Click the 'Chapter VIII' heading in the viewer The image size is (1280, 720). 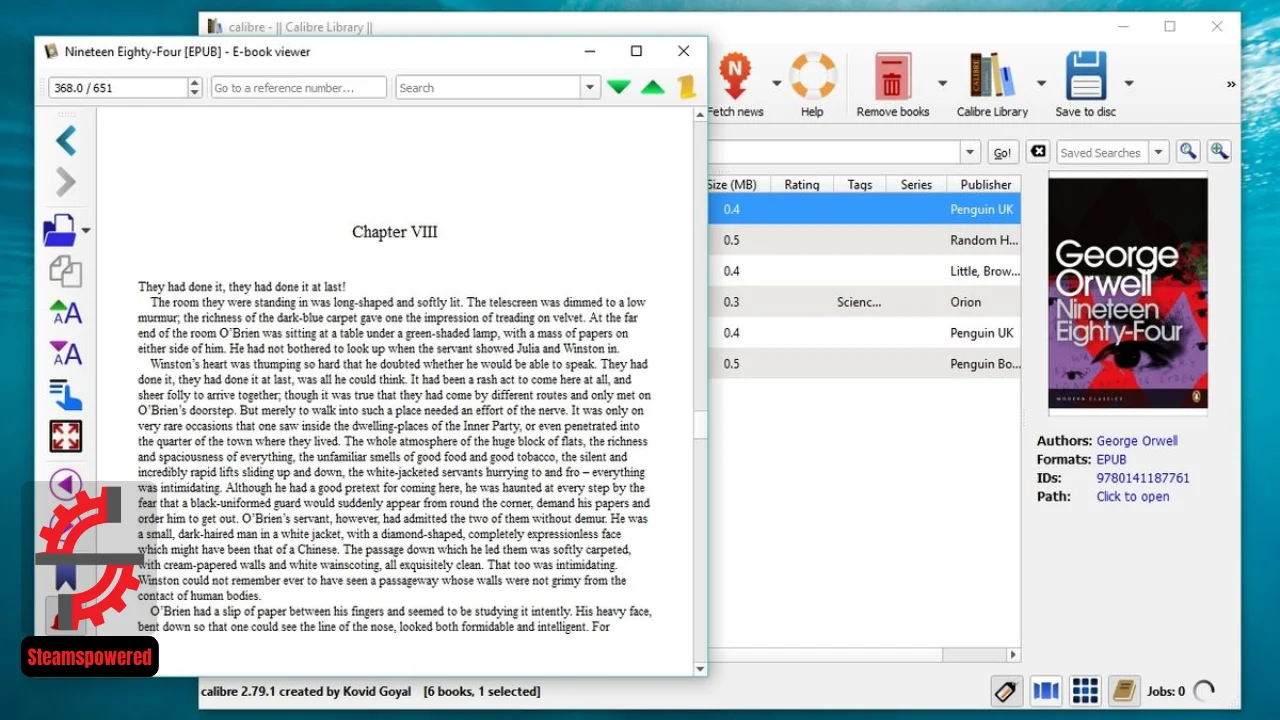pyautogui.click(x=395, y=232)
